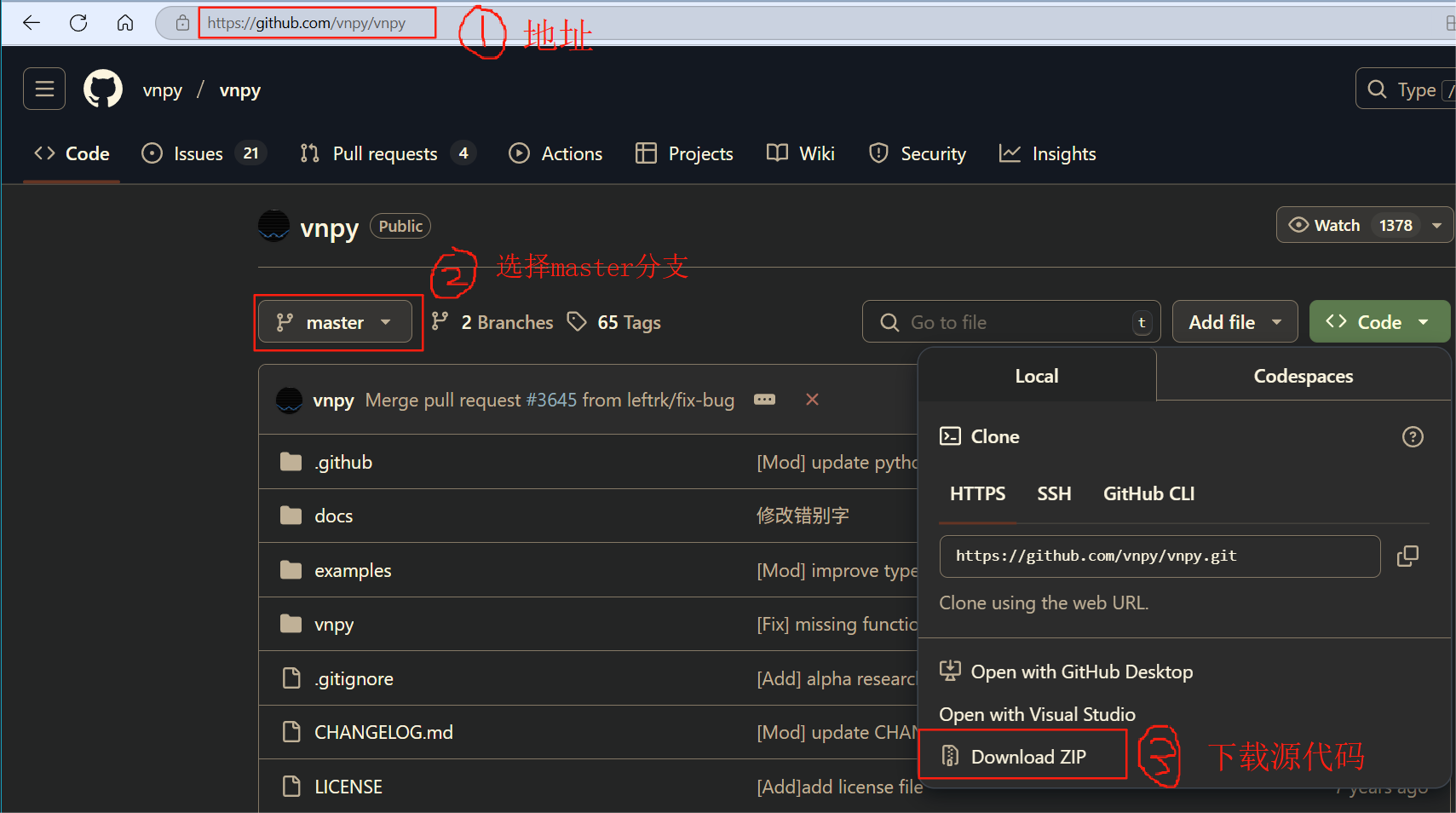Toggle the green Code dropdown button
1456x813 pixels.
click(x=1378, y=322)
